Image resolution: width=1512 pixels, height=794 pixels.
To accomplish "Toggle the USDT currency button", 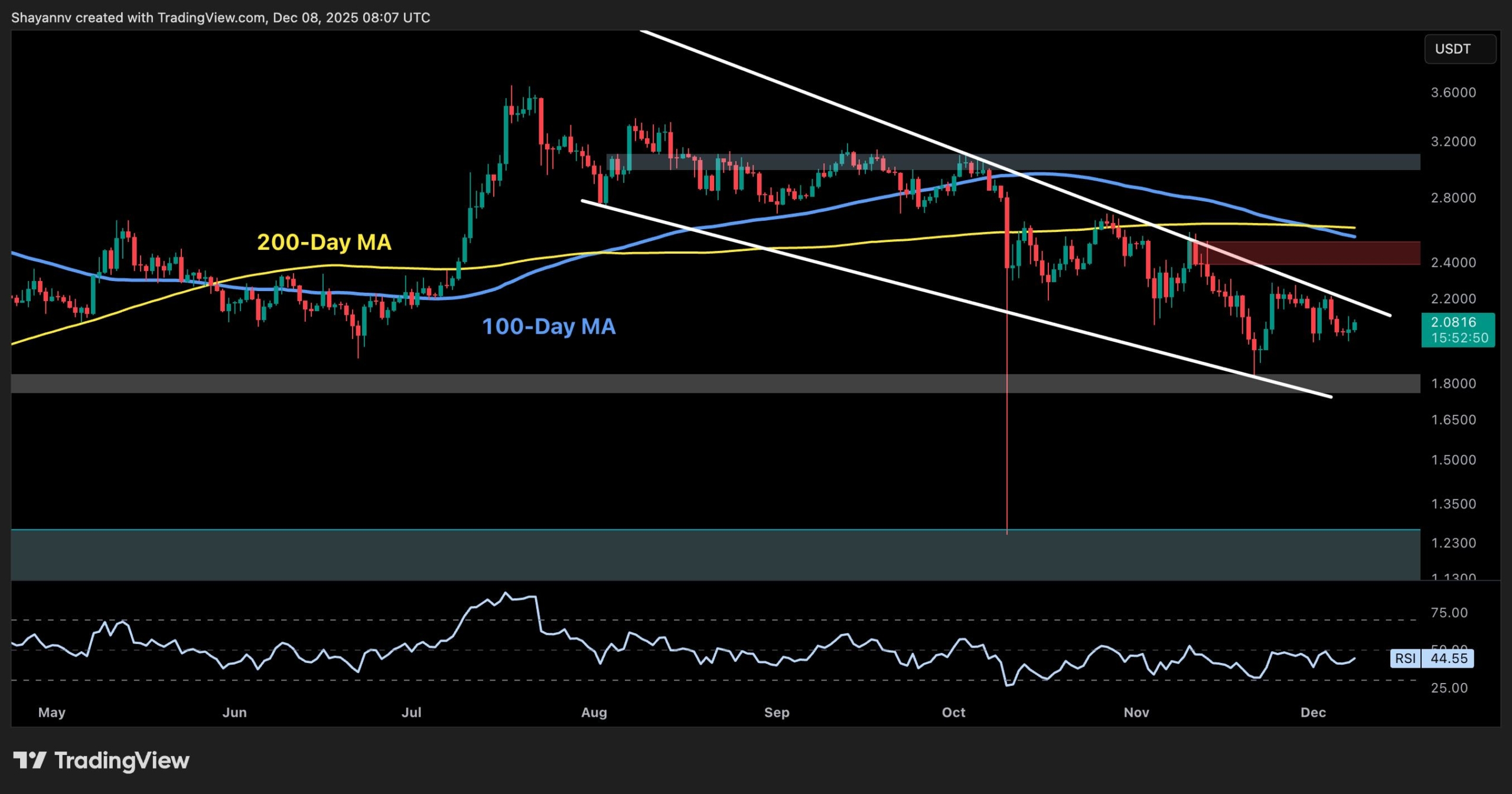I will (x=1459, y=49).
